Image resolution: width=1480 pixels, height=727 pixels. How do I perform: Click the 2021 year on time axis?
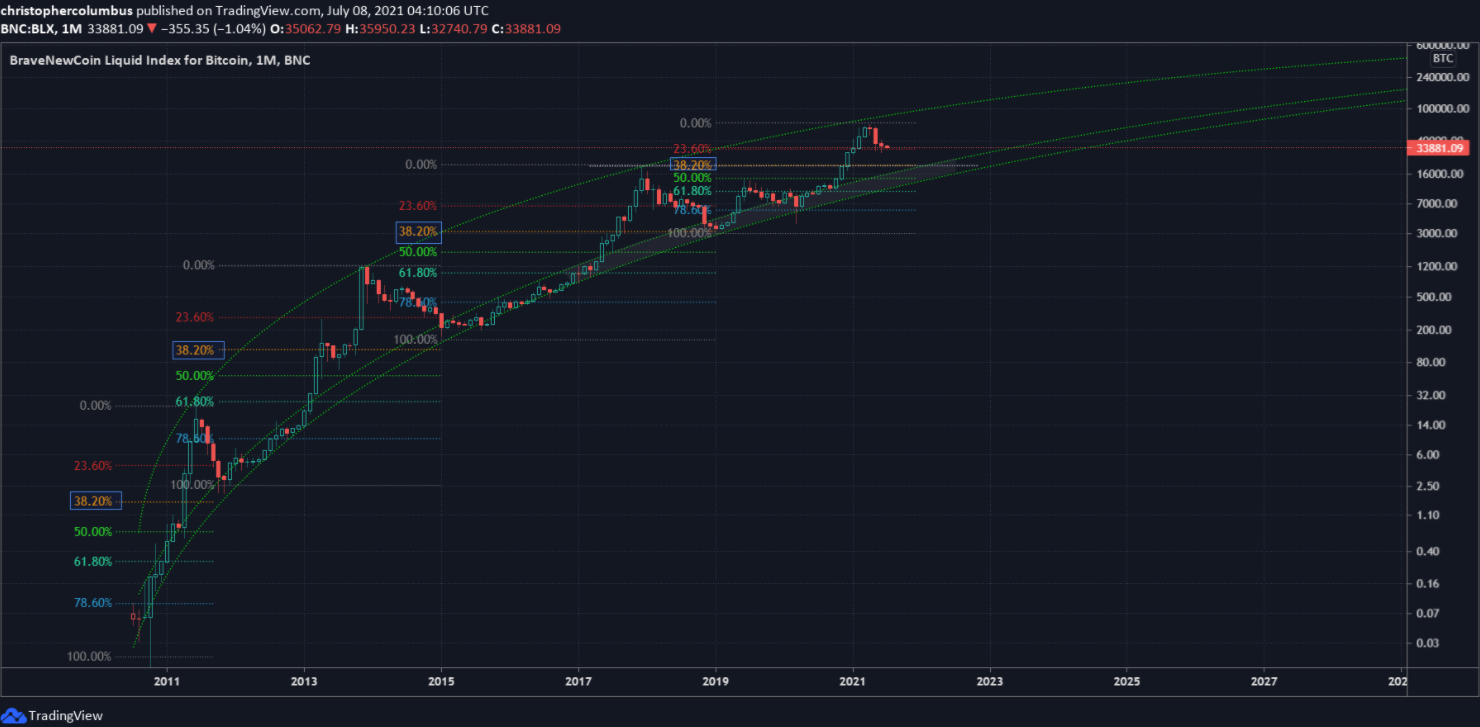tap(853, 681)
